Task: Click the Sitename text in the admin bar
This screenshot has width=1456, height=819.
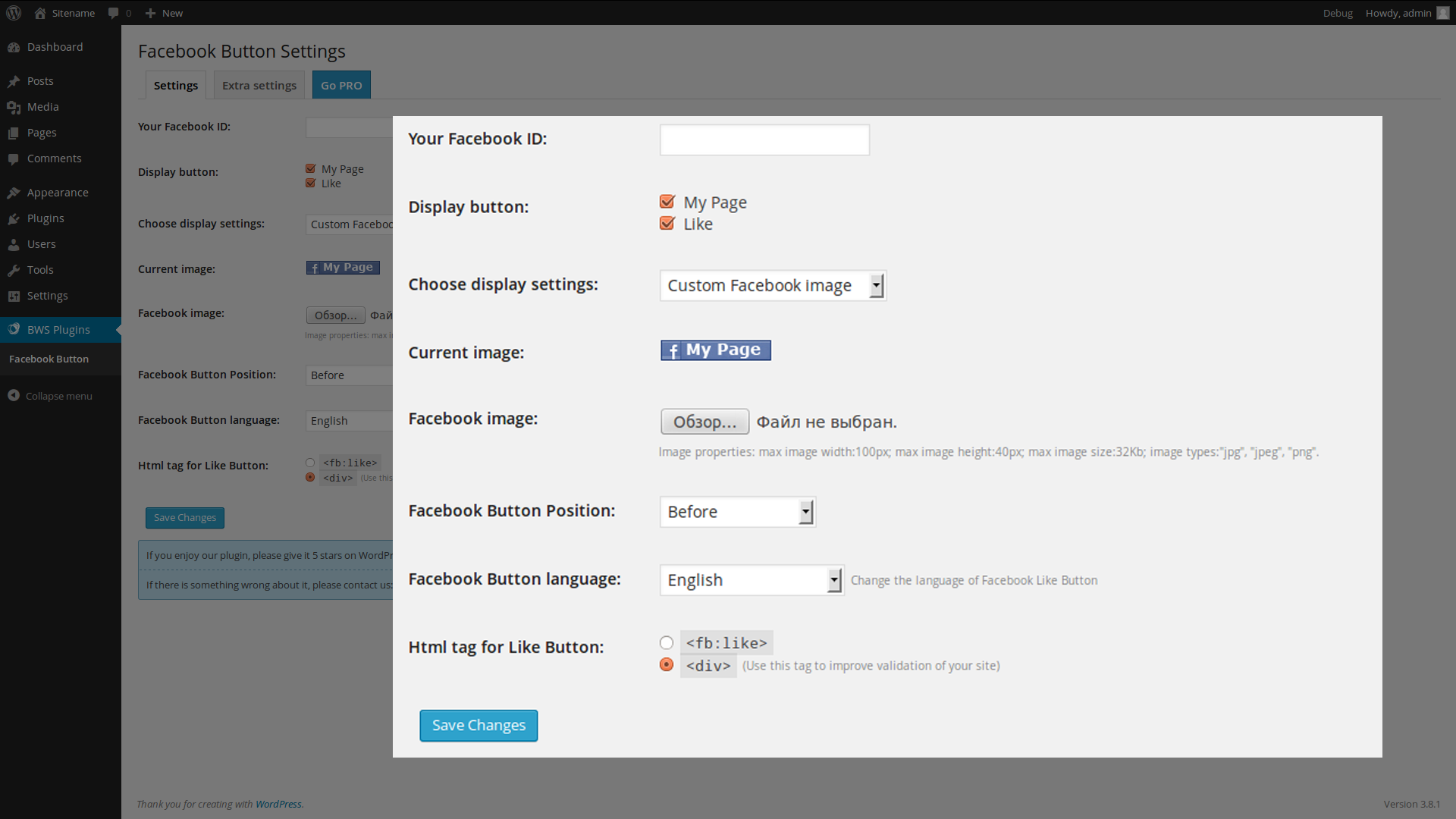Action: pos(74,13)
